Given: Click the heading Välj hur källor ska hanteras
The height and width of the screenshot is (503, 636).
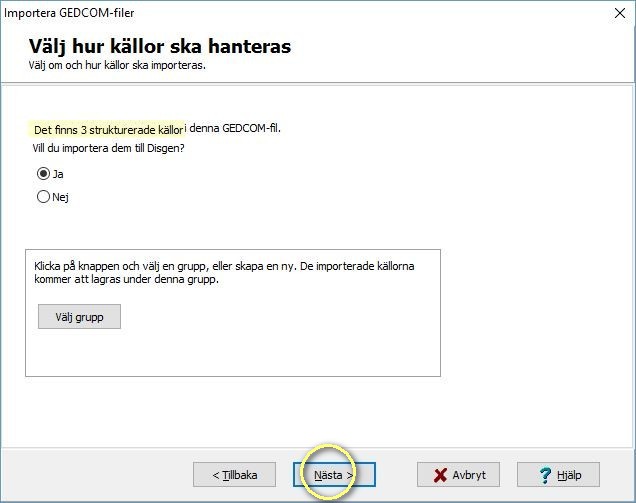Looking at the screenshot, I should click(160, 46).
